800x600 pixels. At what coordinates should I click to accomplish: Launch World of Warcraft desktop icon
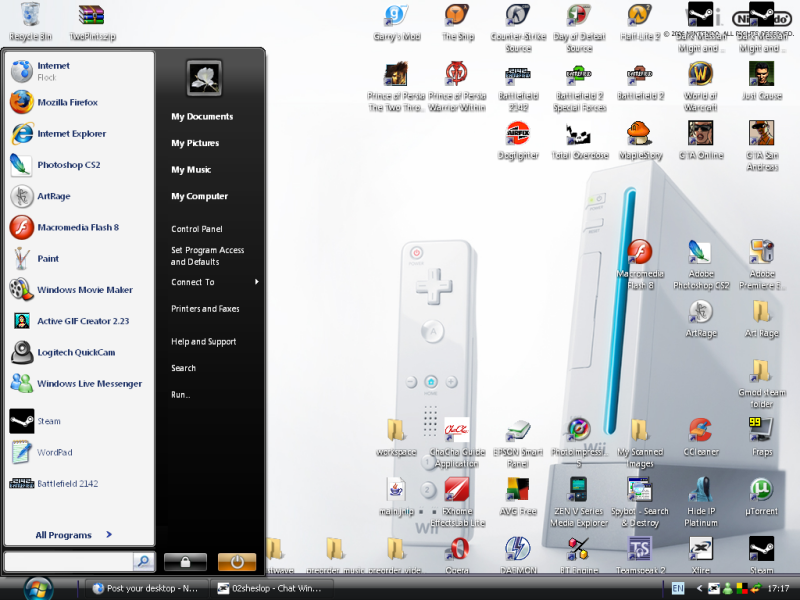pyautogui.click(x=701, y=87)
